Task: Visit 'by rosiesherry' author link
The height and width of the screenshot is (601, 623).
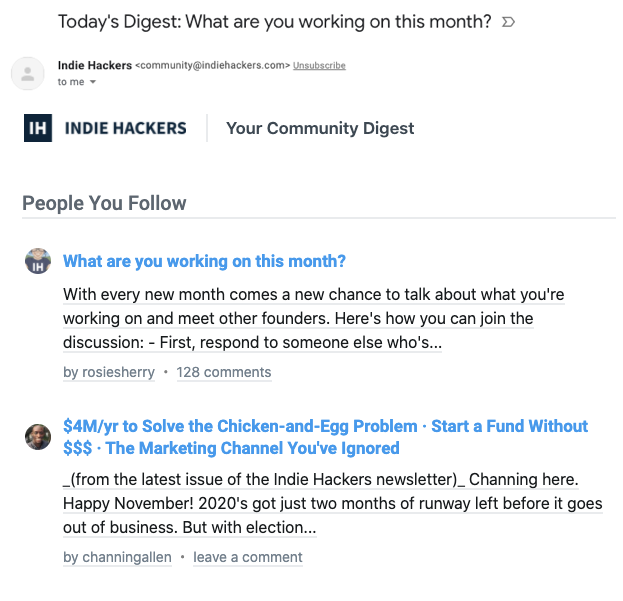Action: [109, 372]
